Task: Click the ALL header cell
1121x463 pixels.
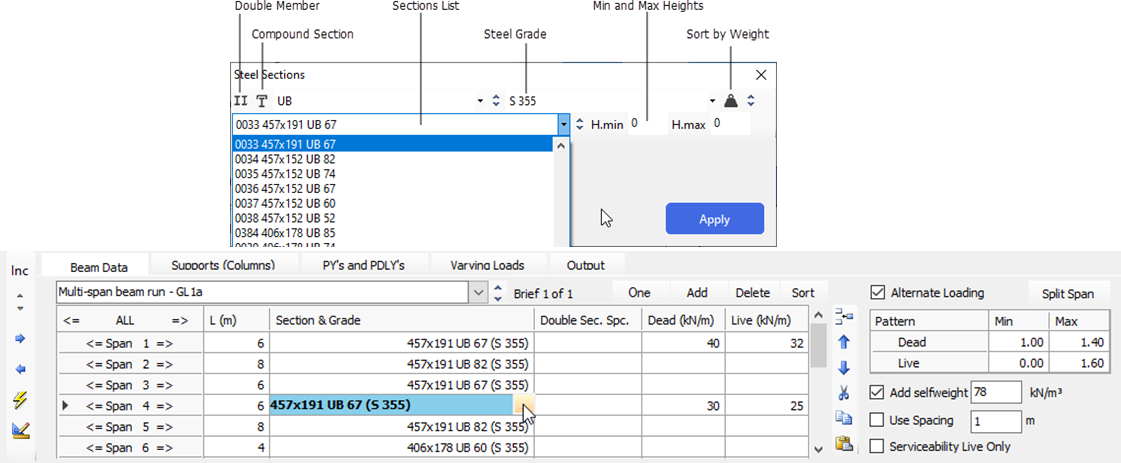Action: pos(130,321)
